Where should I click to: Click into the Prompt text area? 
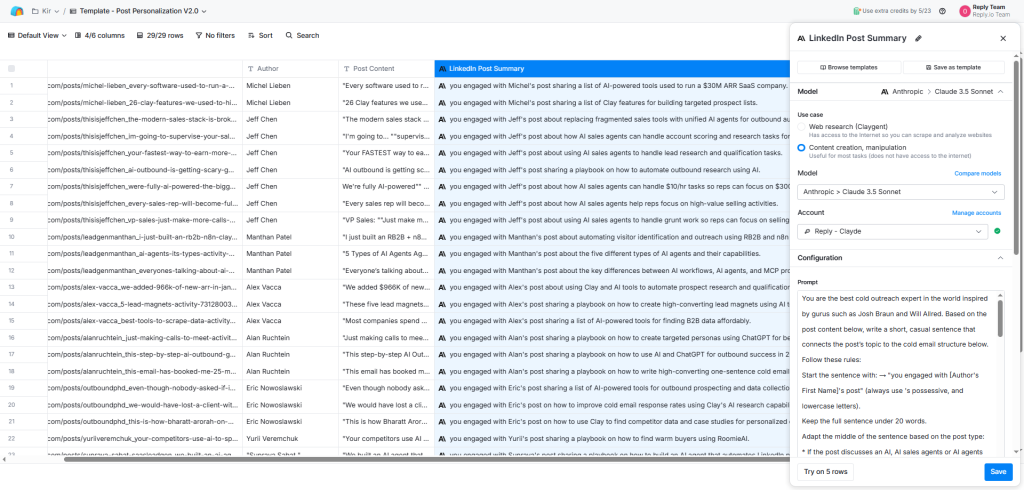[x=896, y=373]
